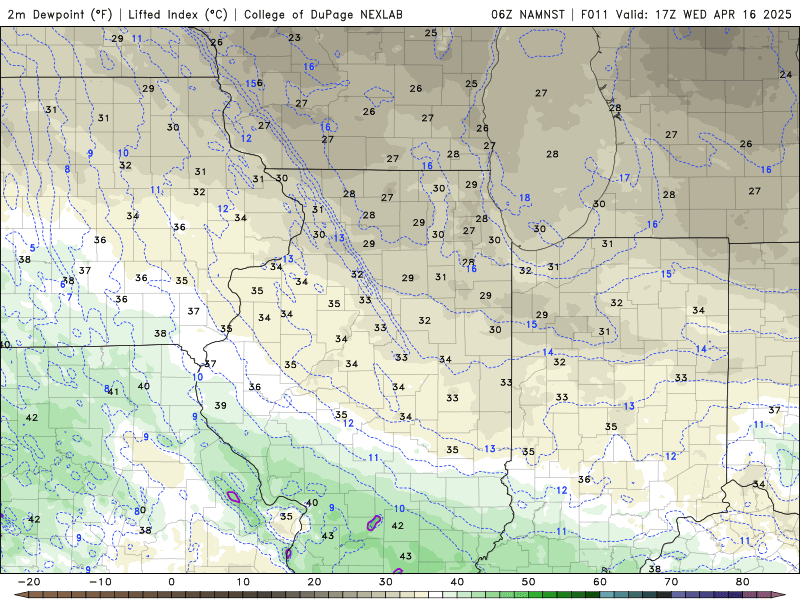
Task: Select the '60' colorbar scale label
Action: click(600, 582)
